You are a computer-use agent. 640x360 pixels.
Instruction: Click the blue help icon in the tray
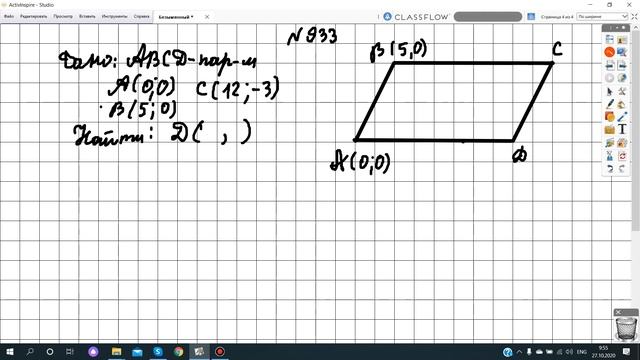tap(507, 352)
